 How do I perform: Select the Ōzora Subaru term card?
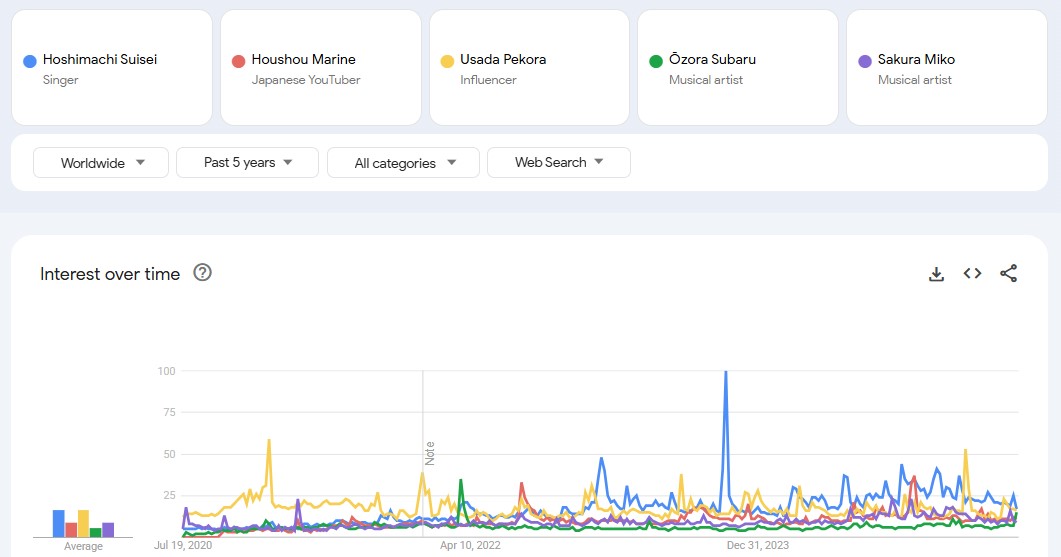(738, 68)
